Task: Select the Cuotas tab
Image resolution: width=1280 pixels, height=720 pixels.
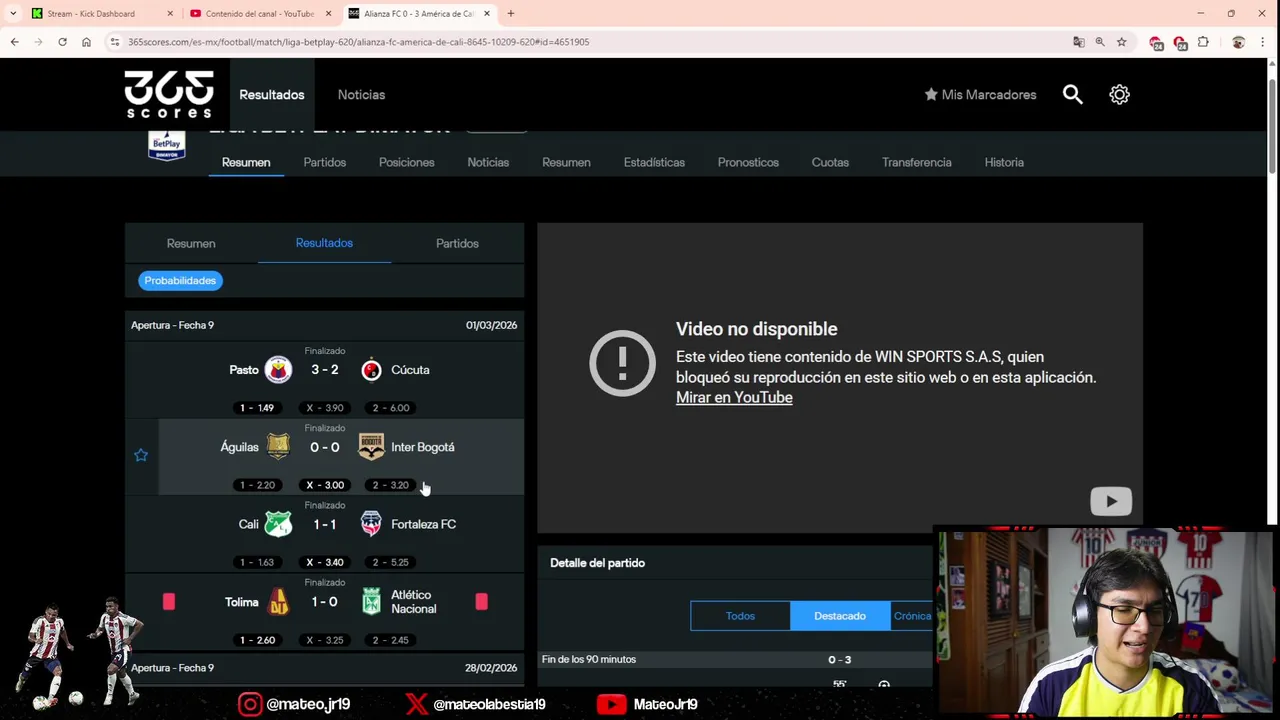Action: (x=830, y=162)
